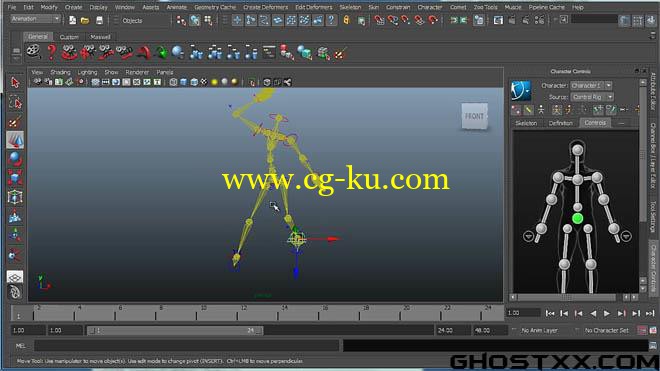Click the Character Controls horizontal scrollbar
660x371 pixels.
point(567,297)
